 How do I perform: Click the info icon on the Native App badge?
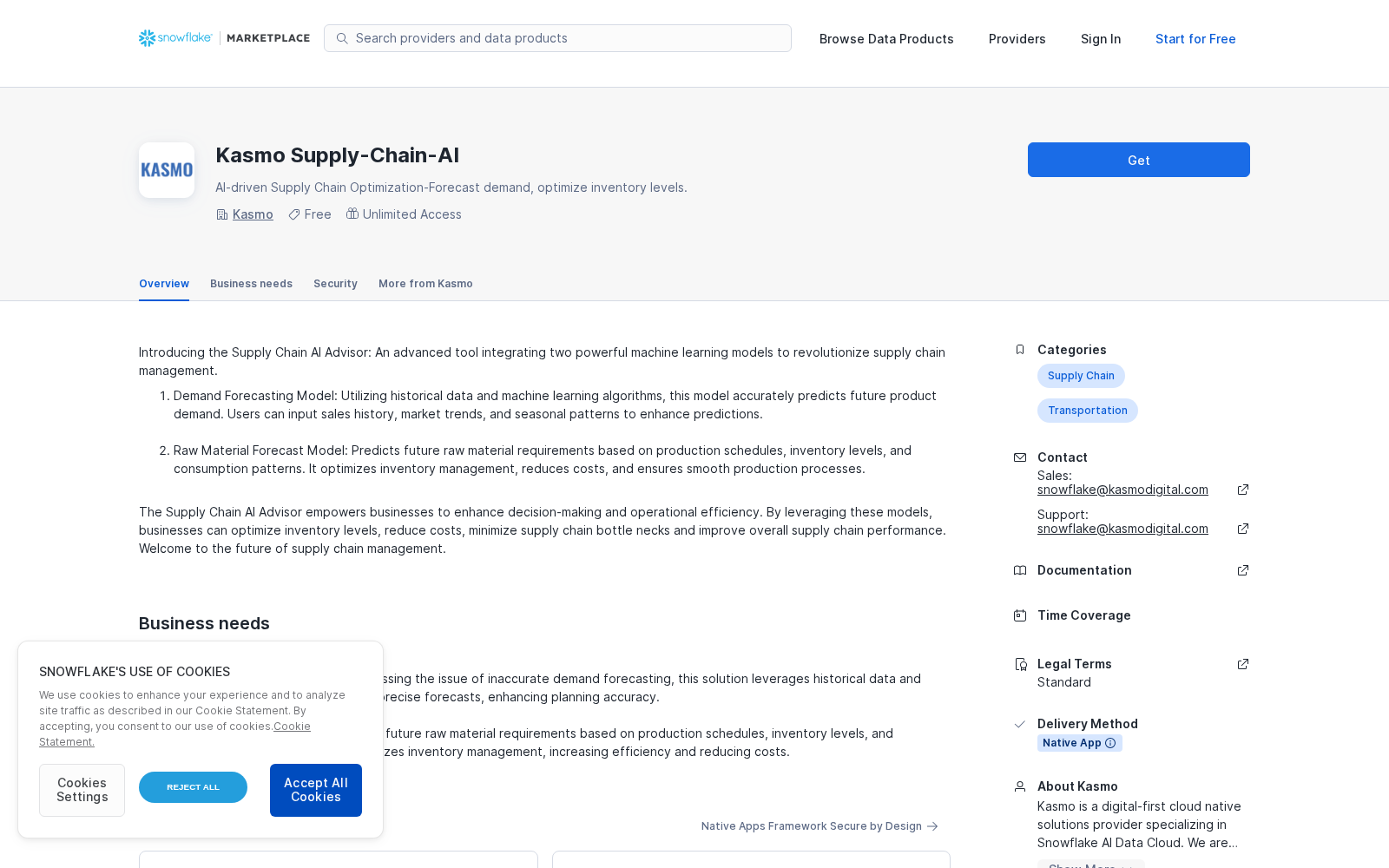click(1110, 743)
